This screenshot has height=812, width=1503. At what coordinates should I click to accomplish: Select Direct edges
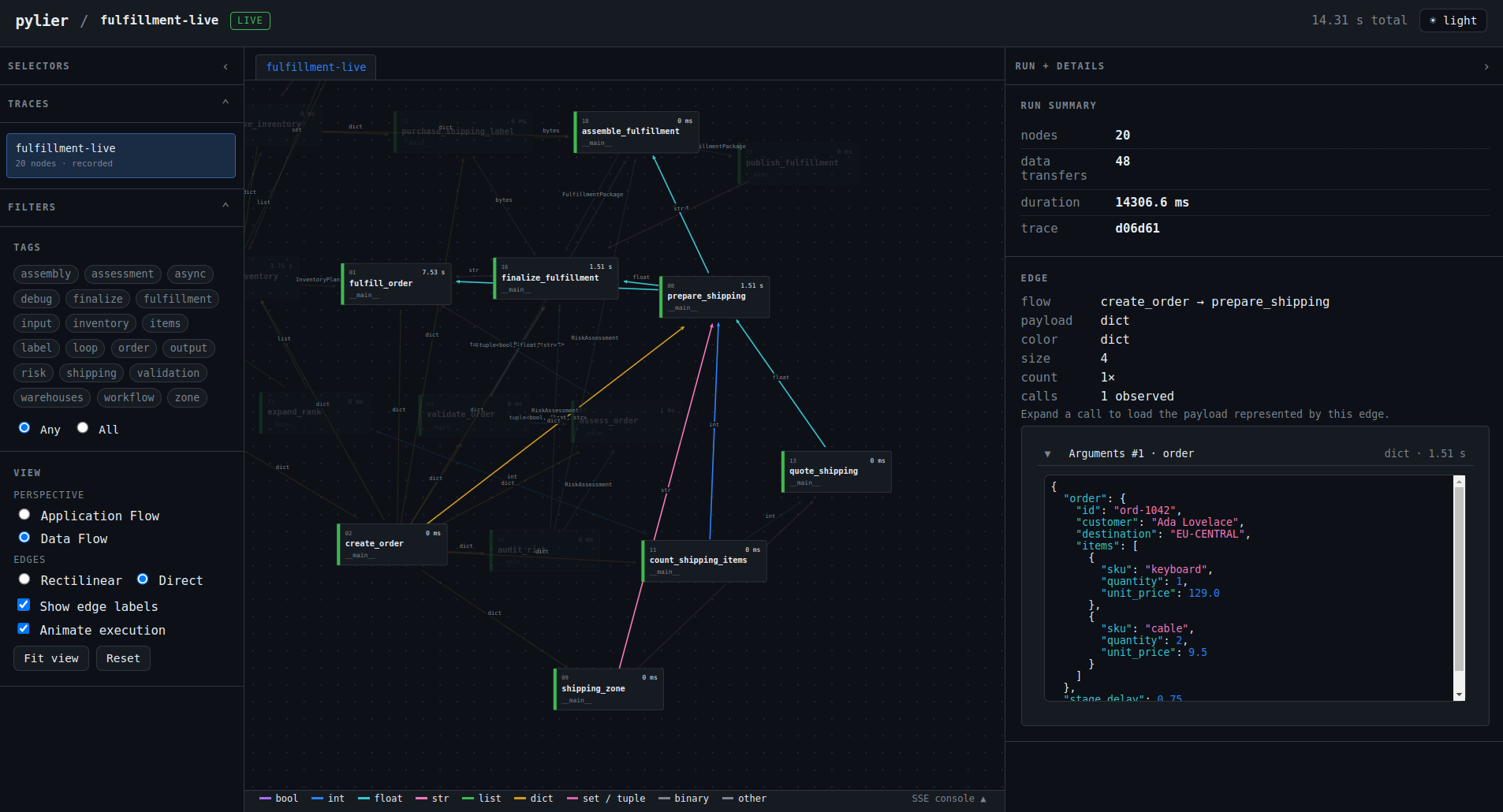(143, 579)
